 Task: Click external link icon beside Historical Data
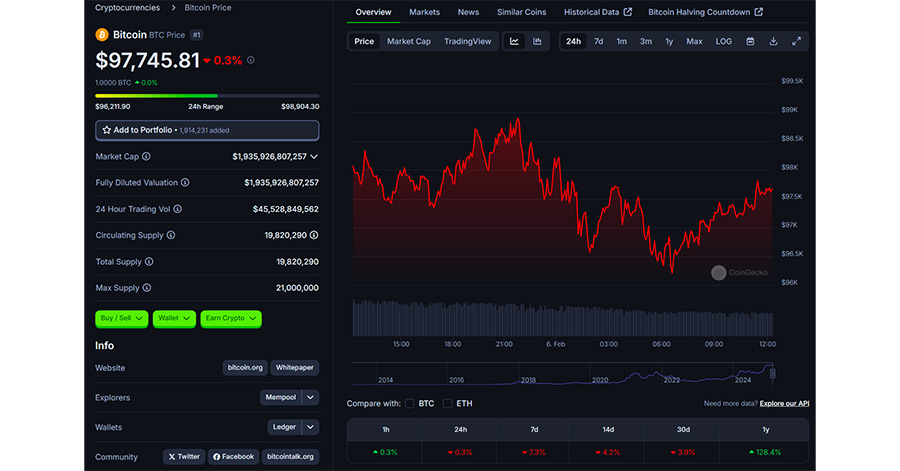click(628, 12)
